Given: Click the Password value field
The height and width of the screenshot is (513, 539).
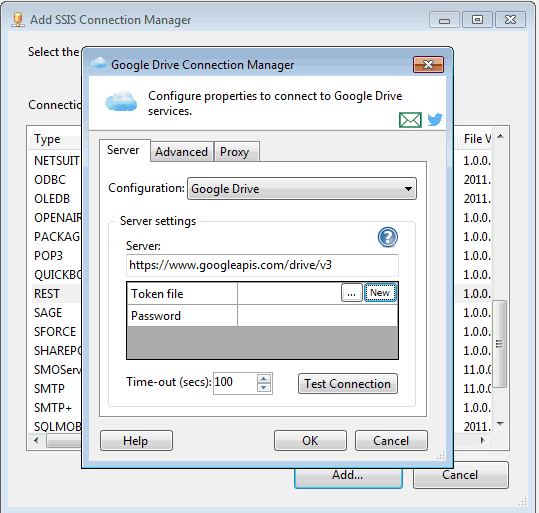Looking at the screenshot, I should (318, 316).
